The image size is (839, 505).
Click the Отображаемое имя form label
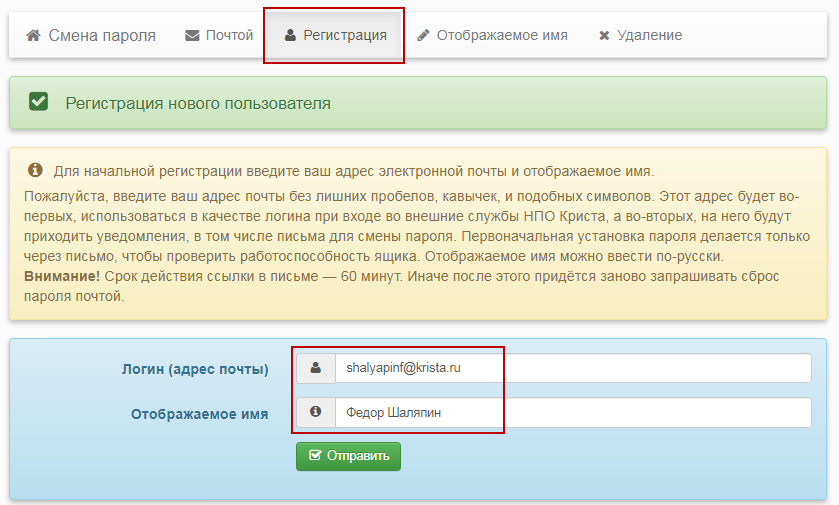pos(199,413)
